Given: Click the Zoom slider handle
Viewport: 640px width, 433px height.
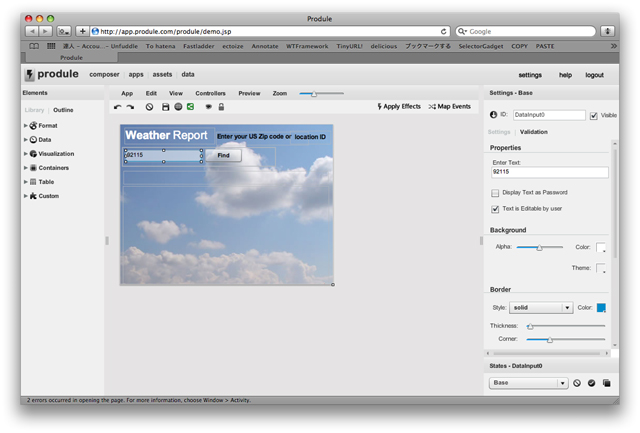Looking at the screenshot, I should [x=314, y=94].
